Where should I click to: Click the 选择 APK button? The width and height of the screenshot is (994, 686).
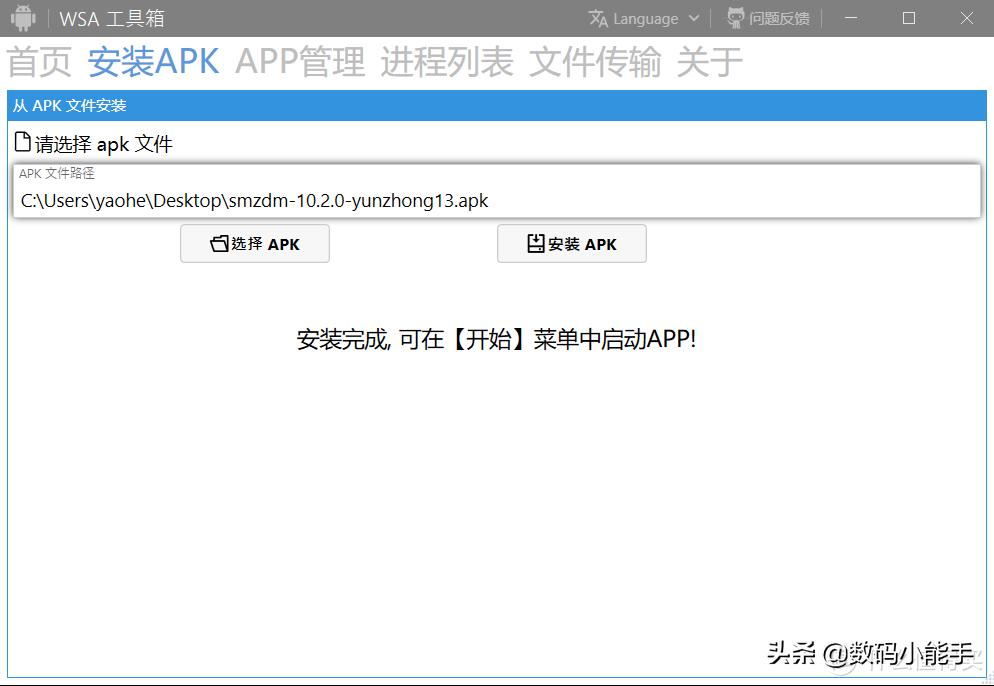[x=255, y=243]
